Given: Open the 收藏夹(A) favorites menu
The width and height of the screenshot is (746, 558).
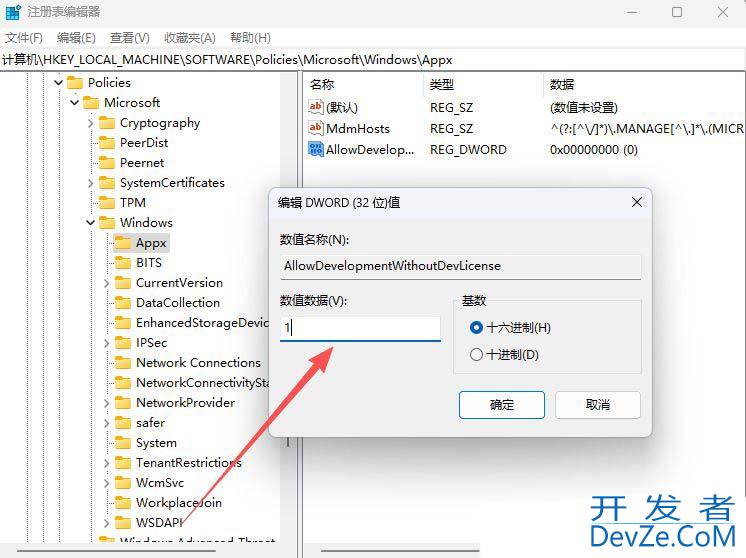Looking at the screenshot, I should 189,38.
